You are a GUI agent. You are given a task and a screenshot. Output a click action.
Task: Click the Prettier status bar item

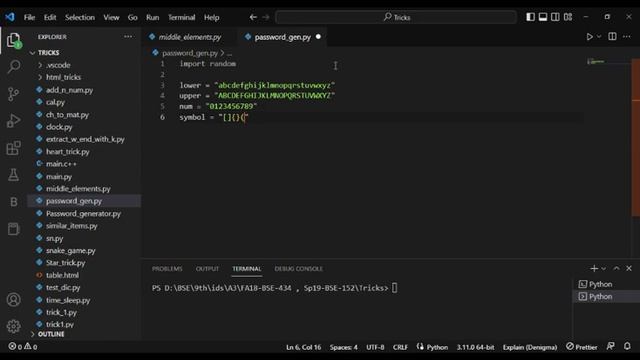point(581,347)
